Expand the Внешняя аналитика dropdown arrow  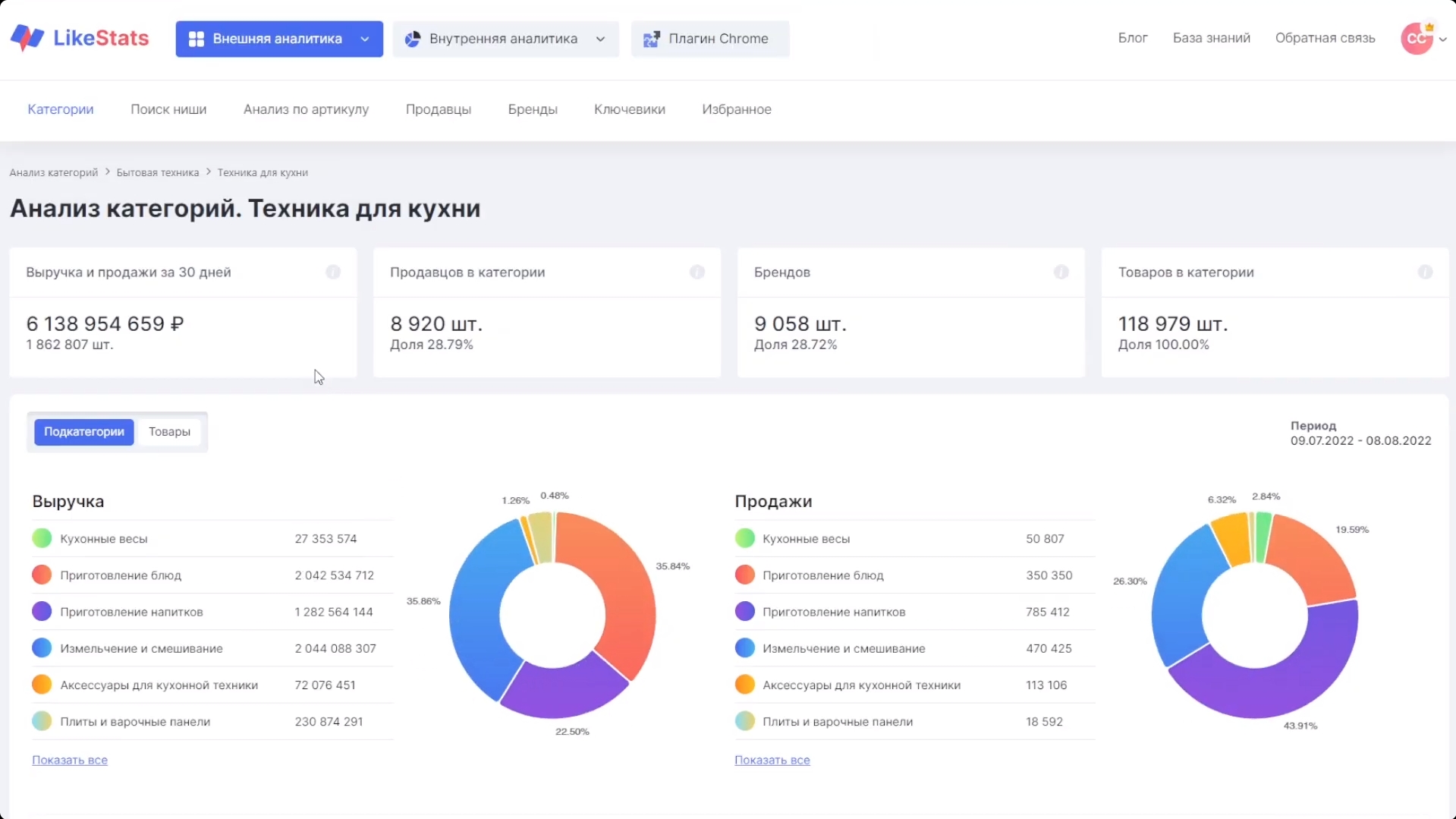click(x=365, y=39)
